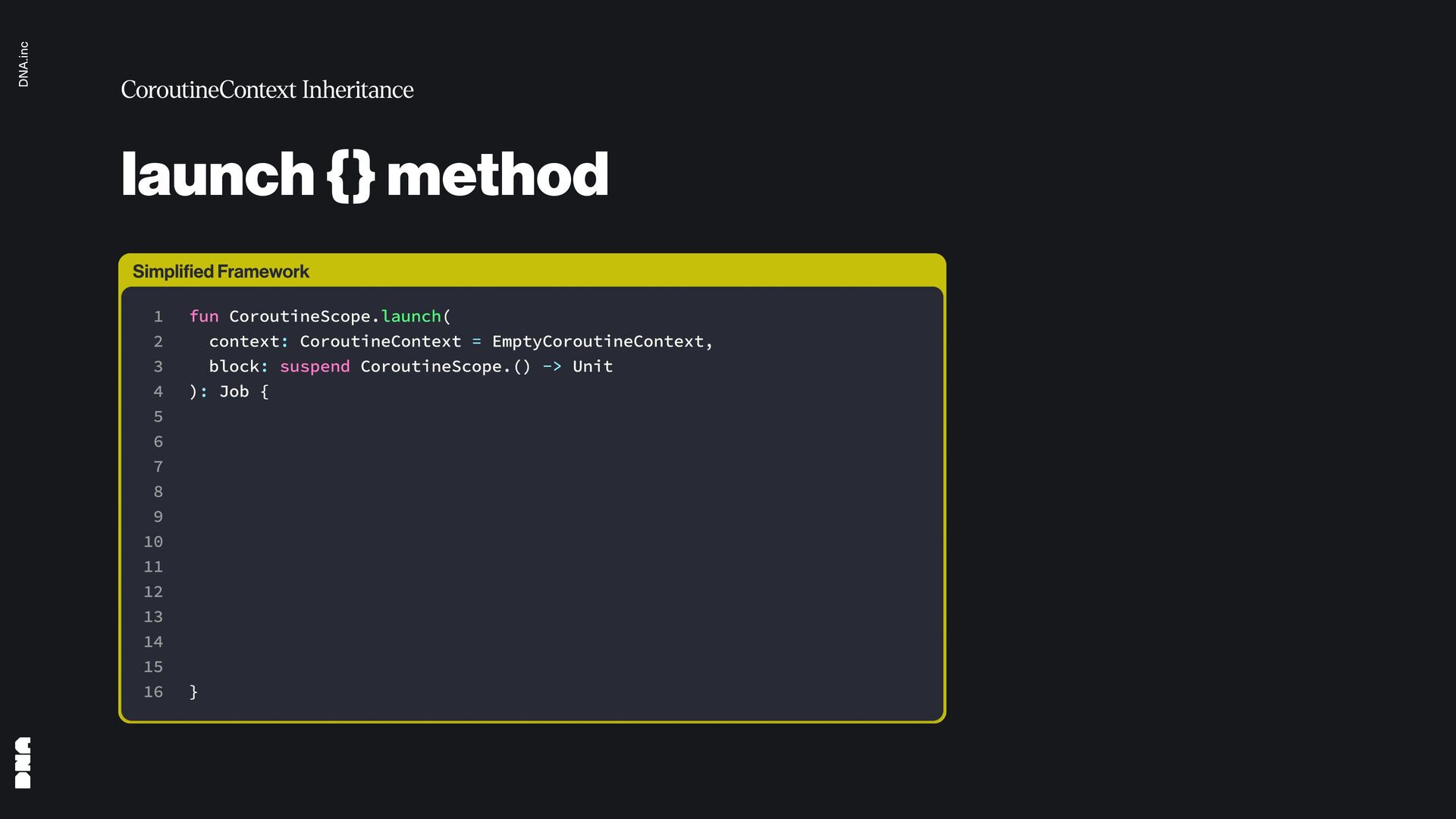Click line number 1 in the gutter
Viewport: 1456px width, 819px height.
(158, 316)
